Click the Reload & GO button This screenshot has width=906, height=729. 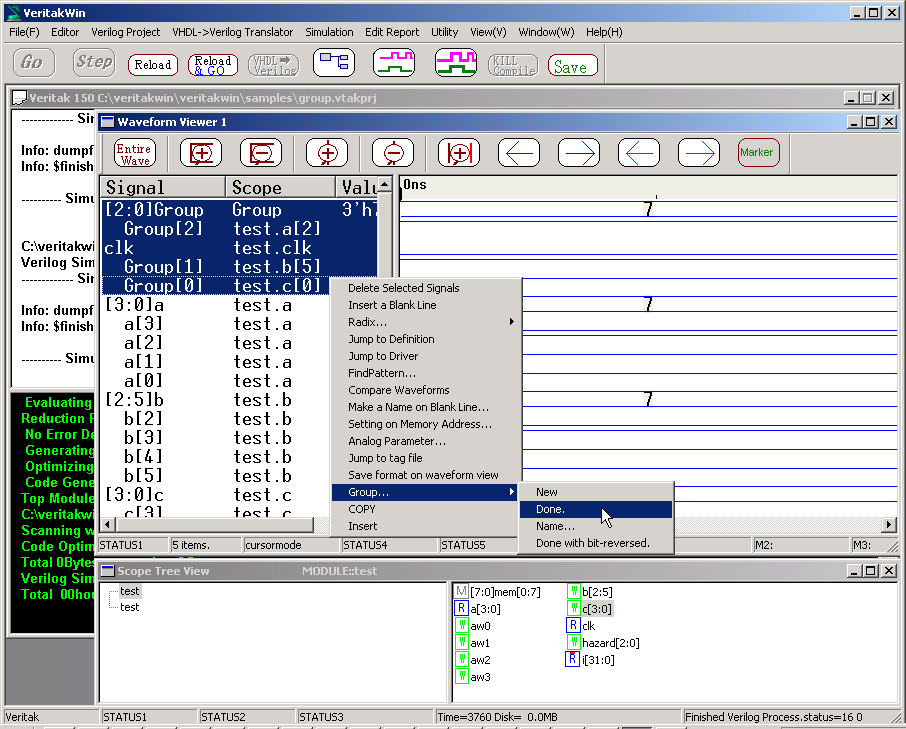coord(213,65)
